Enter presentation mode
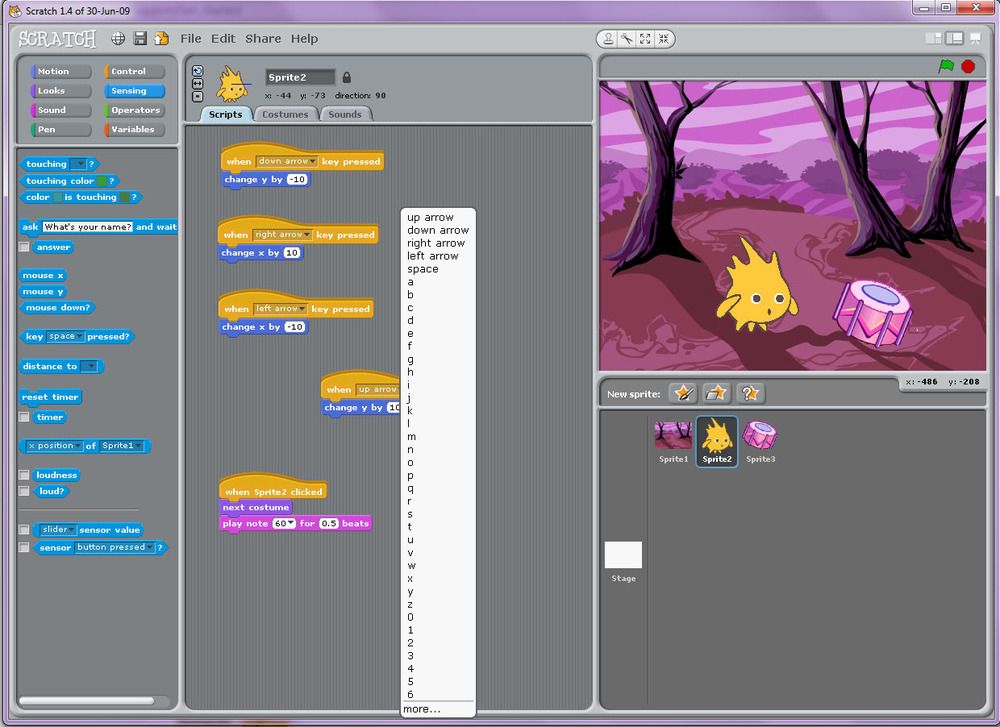The image size is (1000, 727). click(975, 38)
